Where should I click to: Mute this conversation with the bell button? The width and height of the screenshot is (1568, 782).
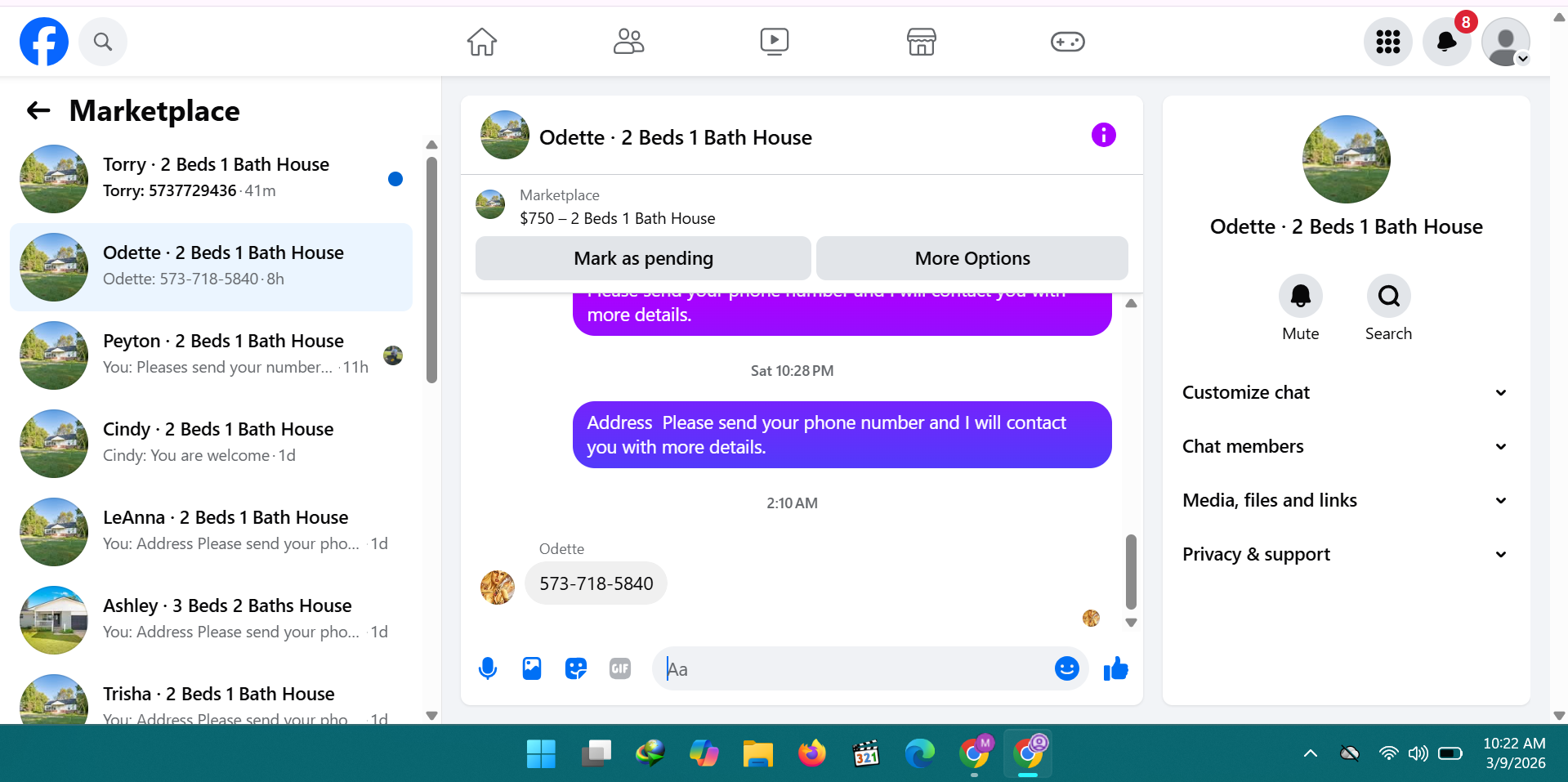pos(1300,296)
